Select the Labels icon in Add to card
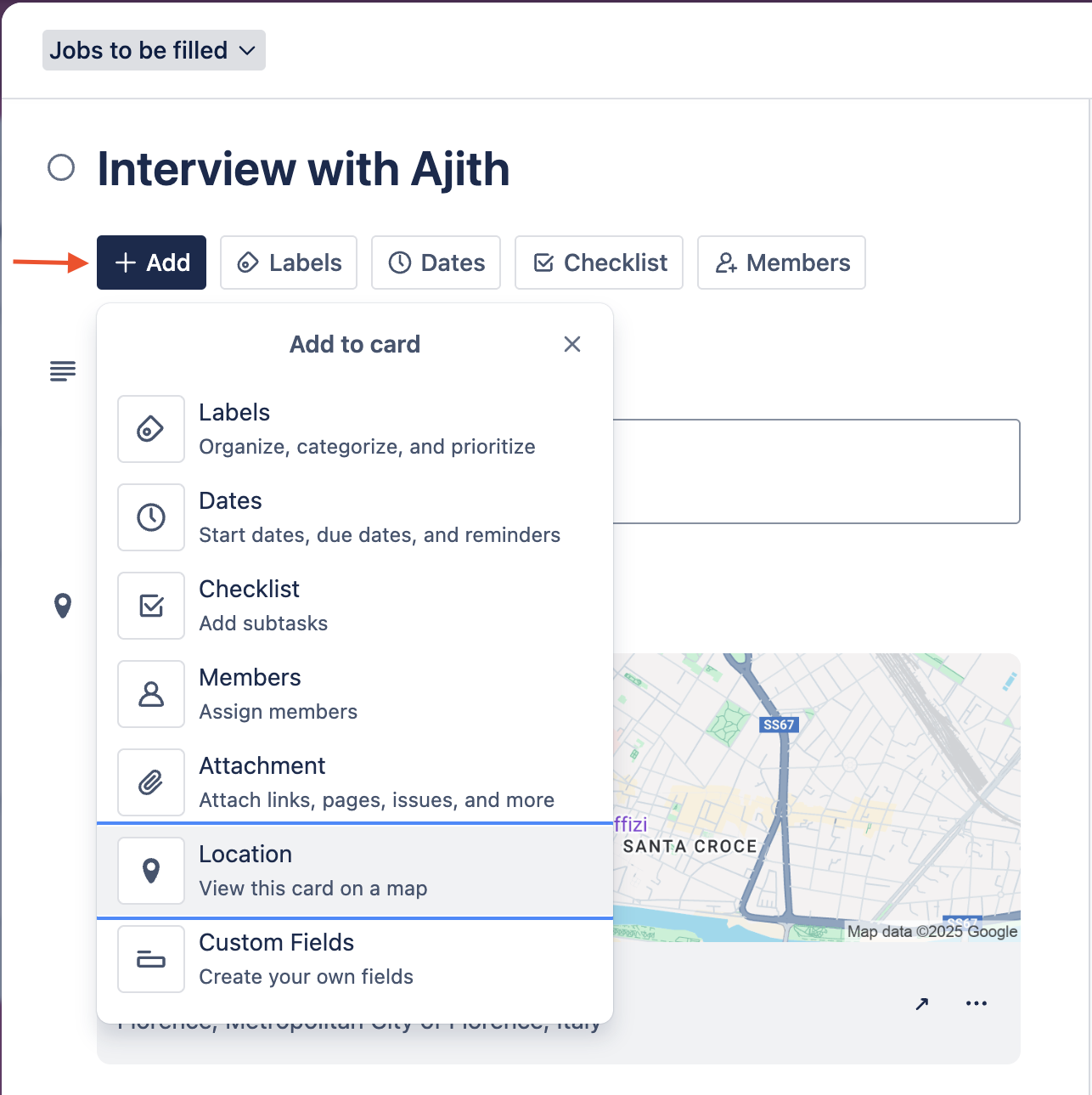Image resolution: width=1092 pixels, height=1095 pixels. tap(150, 429)
